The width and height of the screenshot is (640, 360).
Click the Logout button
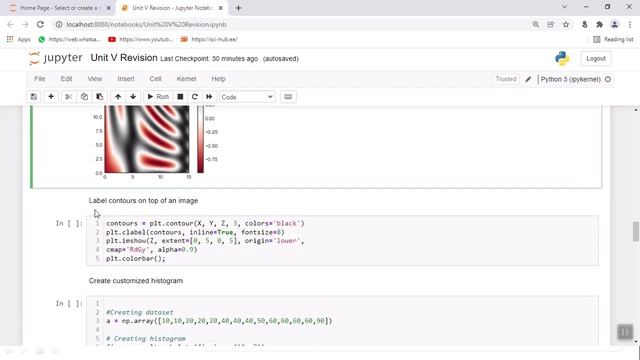coord(596,58)
